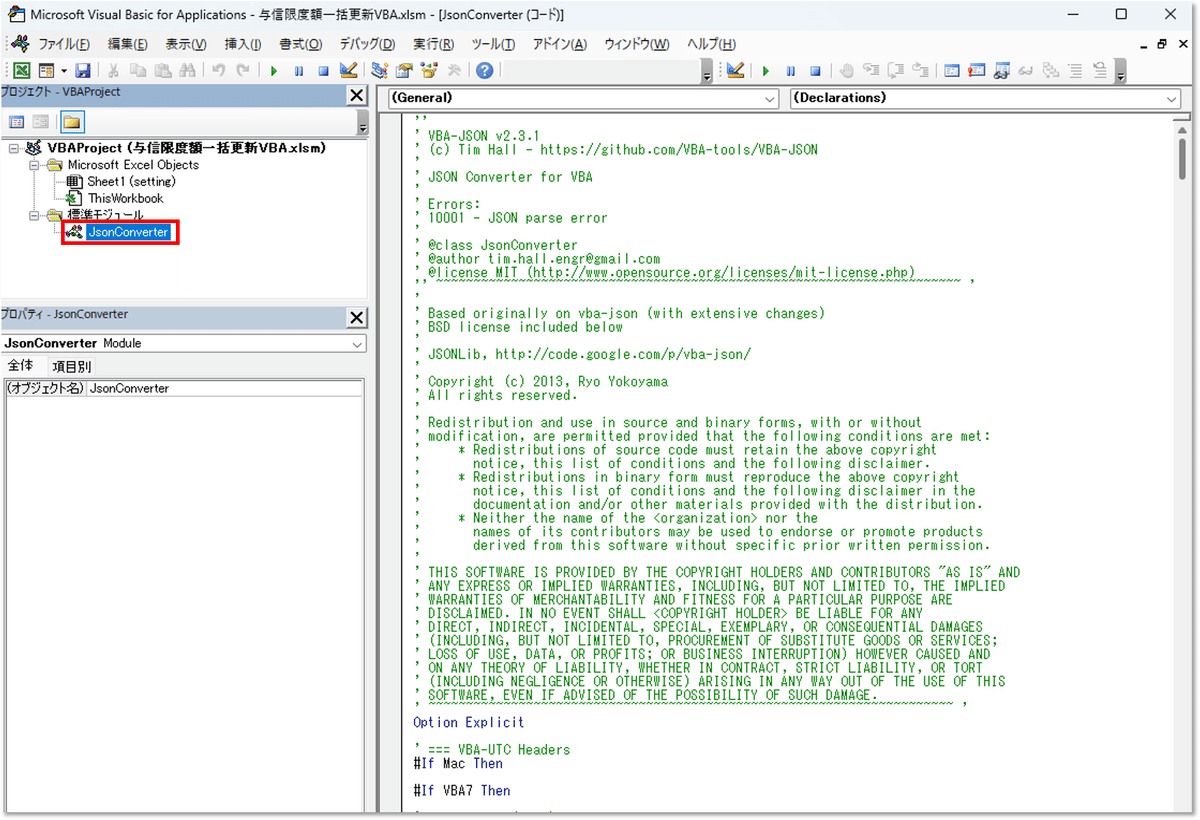Click the code window vertical scrollbar thumb

tap(1182, 158)
